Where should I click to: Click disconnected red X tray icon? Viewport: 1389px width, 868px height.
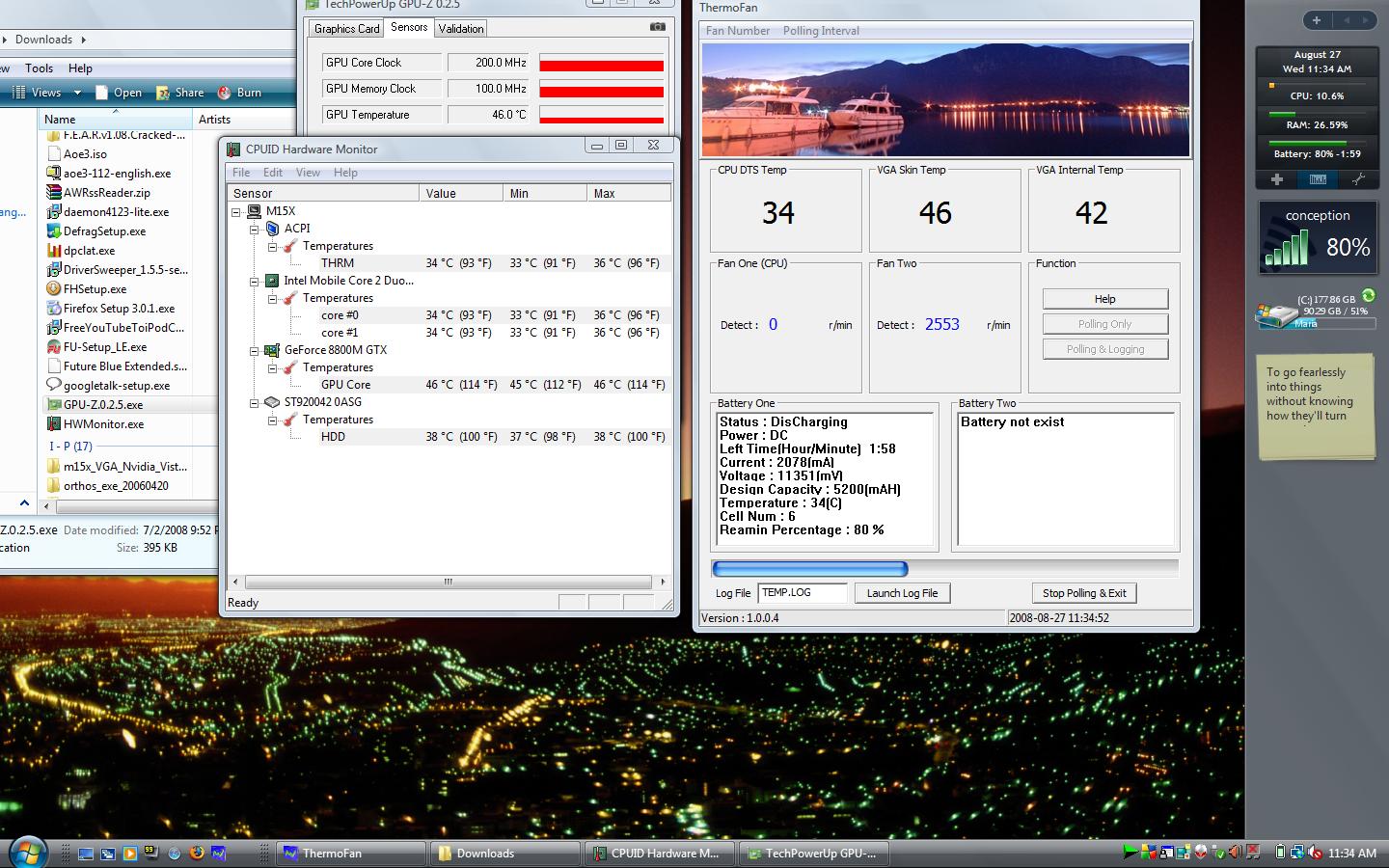[x=1253, y=852]
